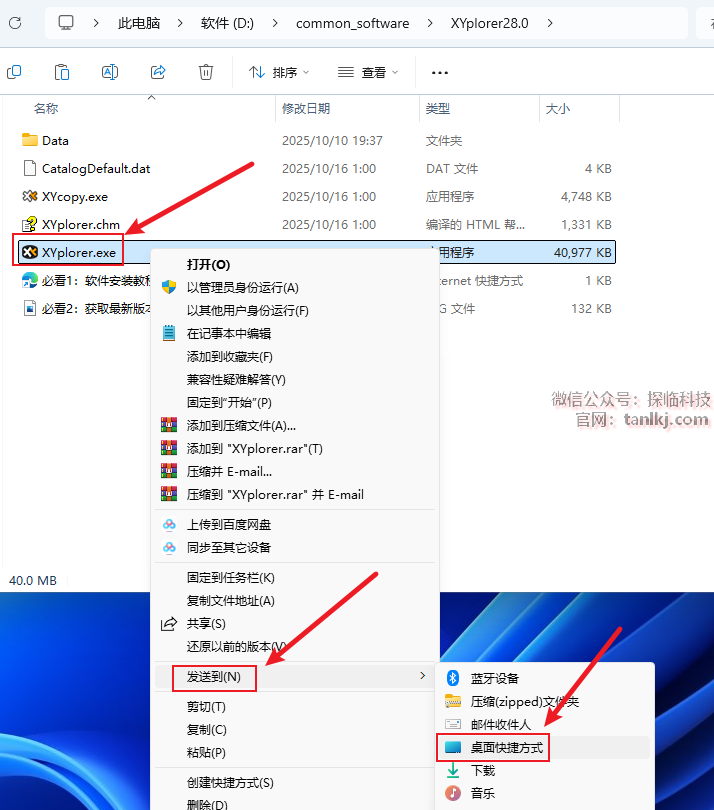Go to the common_software breadcrumb folder
Image resolution: width=714 pixels, height=810 pixels.
point(352,23)
